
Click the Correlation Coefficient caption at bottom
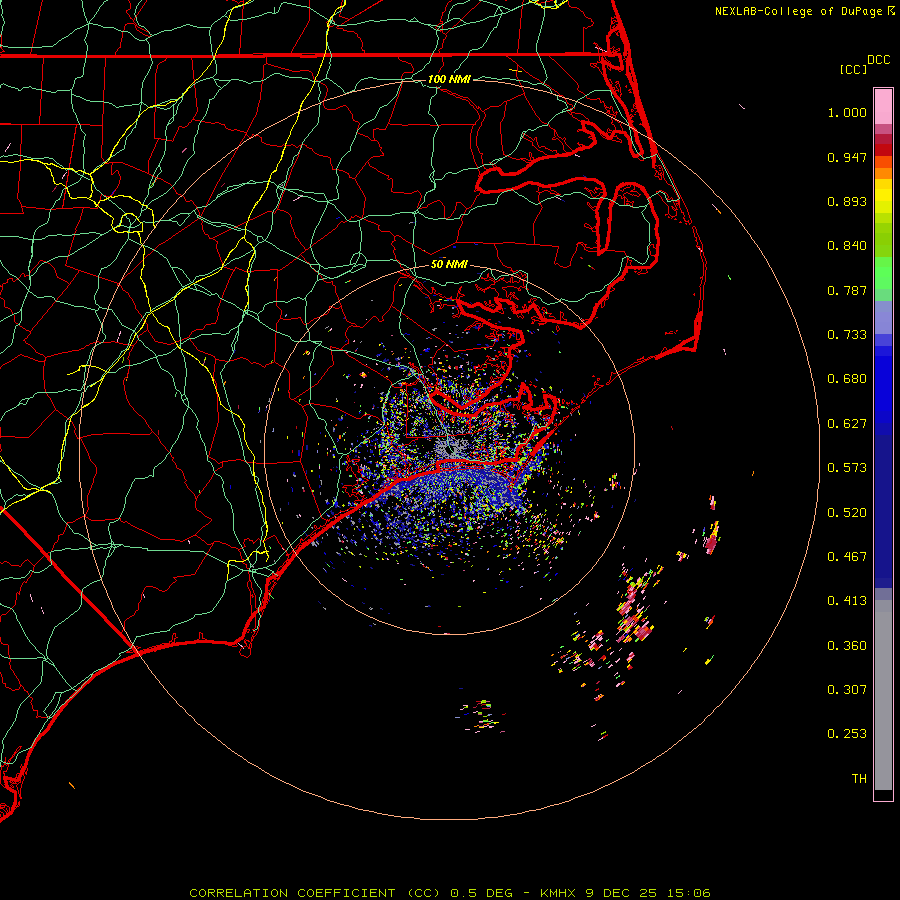(x=450, y=893)
